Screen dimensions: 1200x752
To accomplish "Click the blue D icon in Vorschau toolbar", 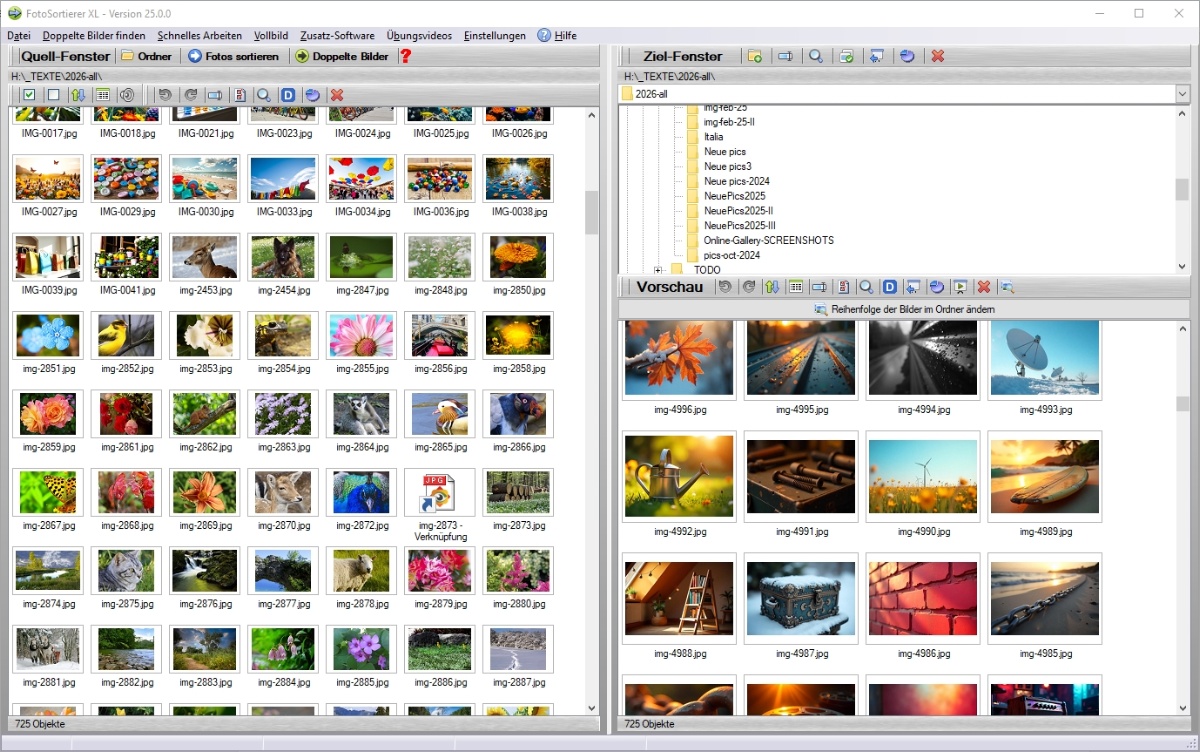I will (x=889, y=287).
